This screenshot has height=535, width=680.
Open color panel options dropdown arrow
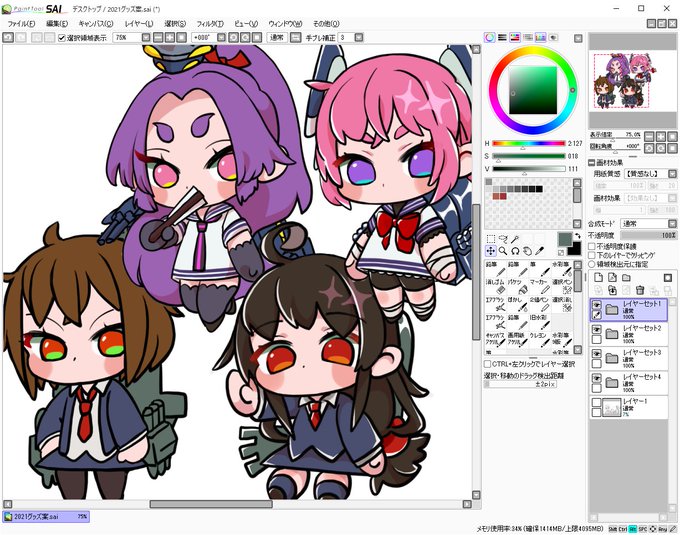tap(578, 39)
